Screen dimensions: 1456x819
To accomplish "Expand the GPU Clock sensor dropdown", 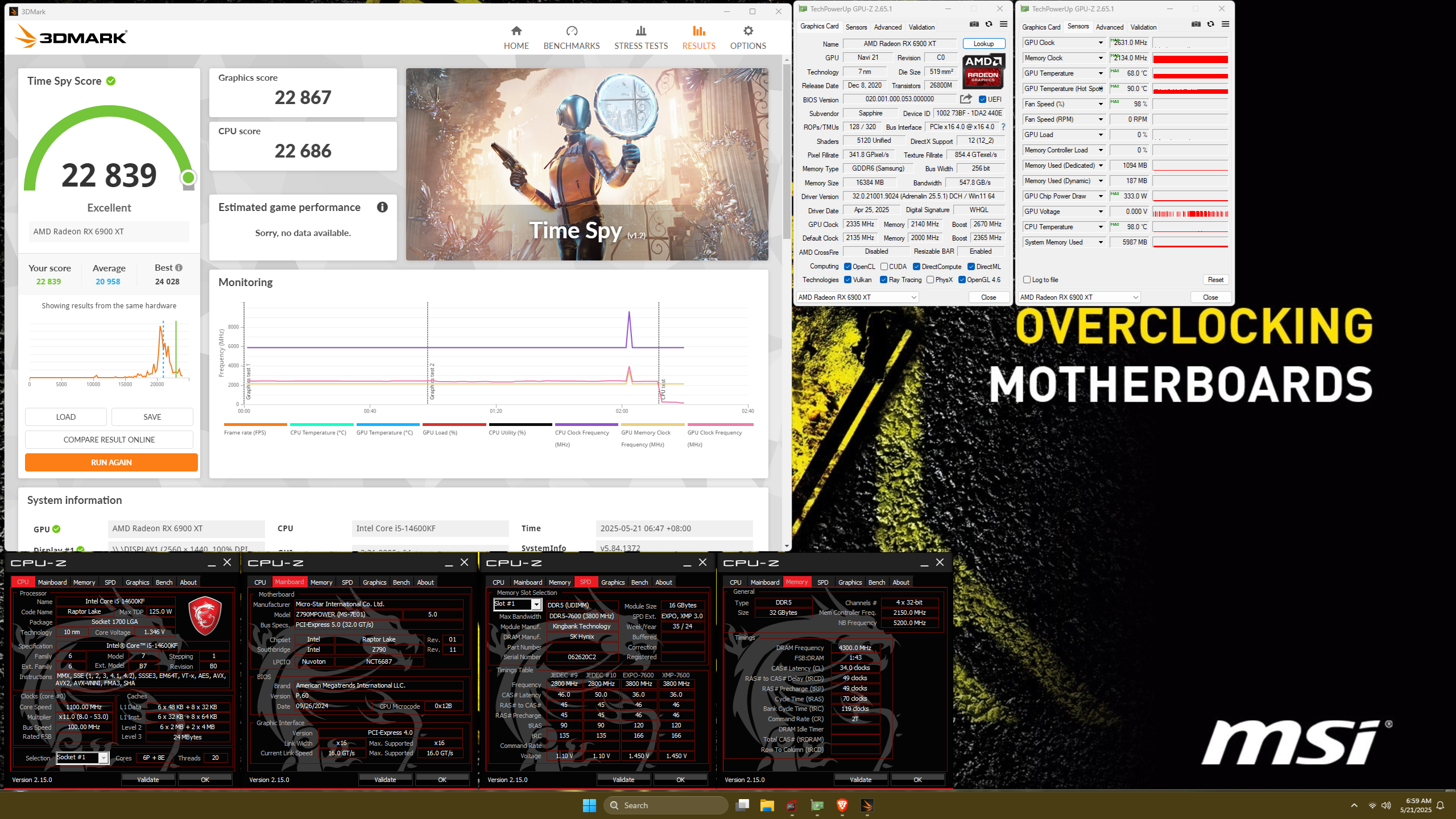I will (x=1101, y=43).
